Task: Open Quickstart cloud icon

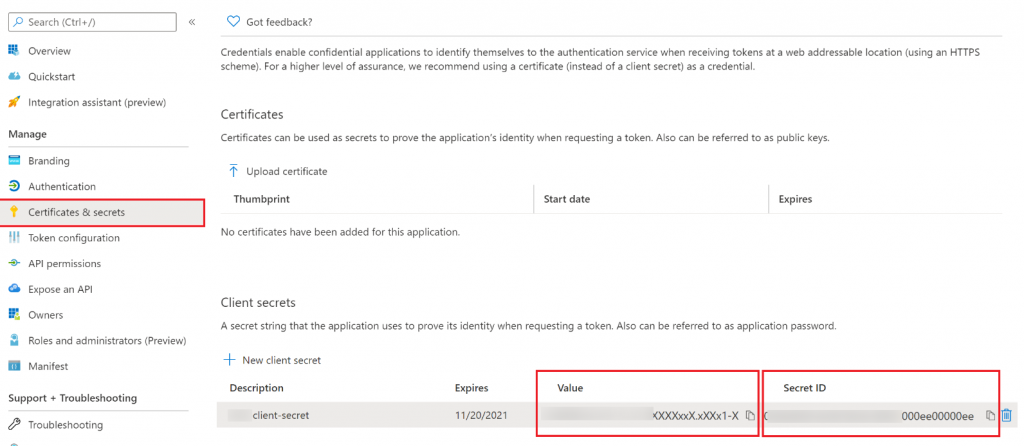Action: click(x=14, y=76)
